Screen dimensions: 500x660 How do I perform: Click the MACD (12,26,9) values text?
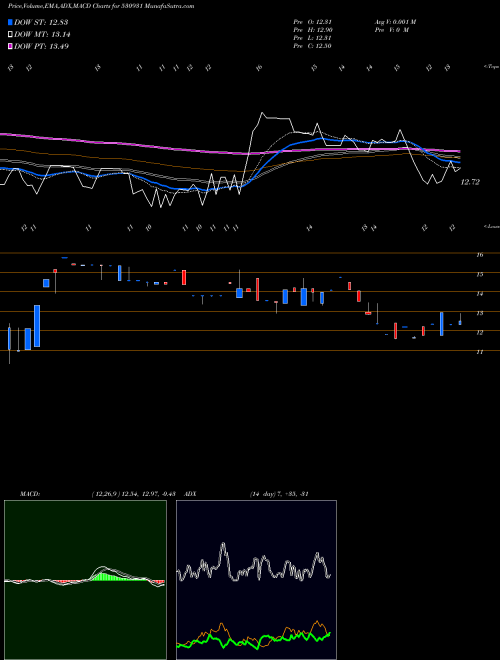[x=133, y=494]
